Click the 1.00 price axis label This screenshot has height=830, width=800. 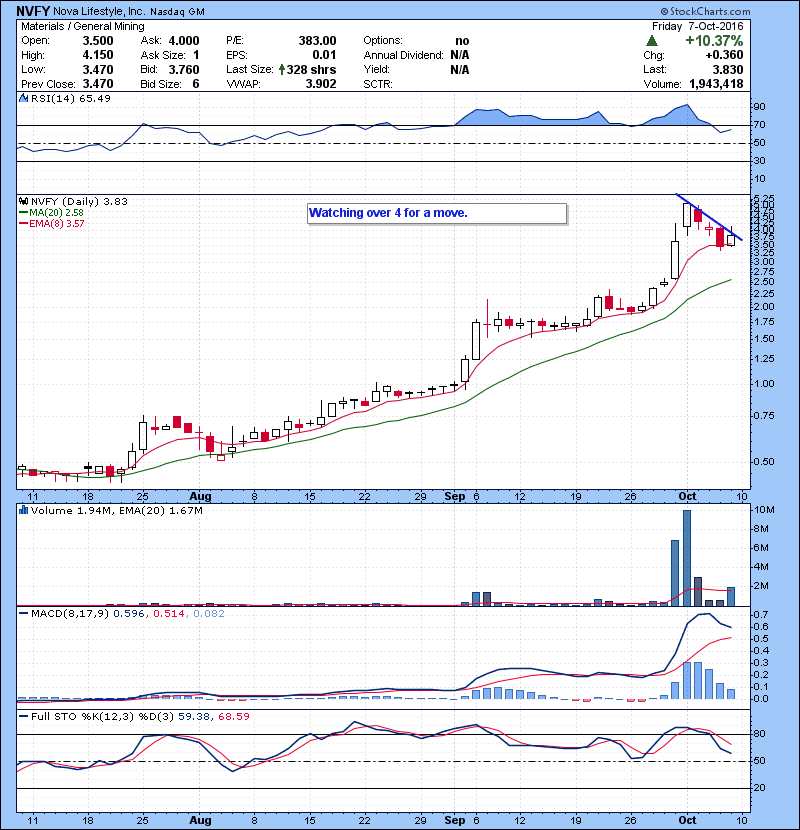pyautogui.click(x=764, y=383)
